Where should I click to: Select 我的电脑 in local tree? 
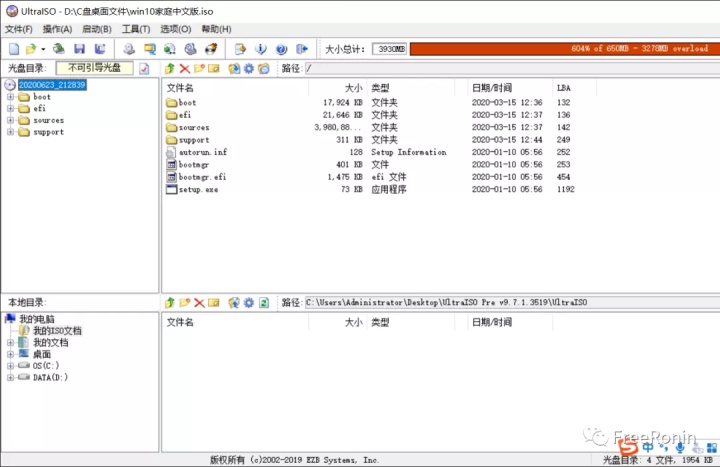(37, 319)
